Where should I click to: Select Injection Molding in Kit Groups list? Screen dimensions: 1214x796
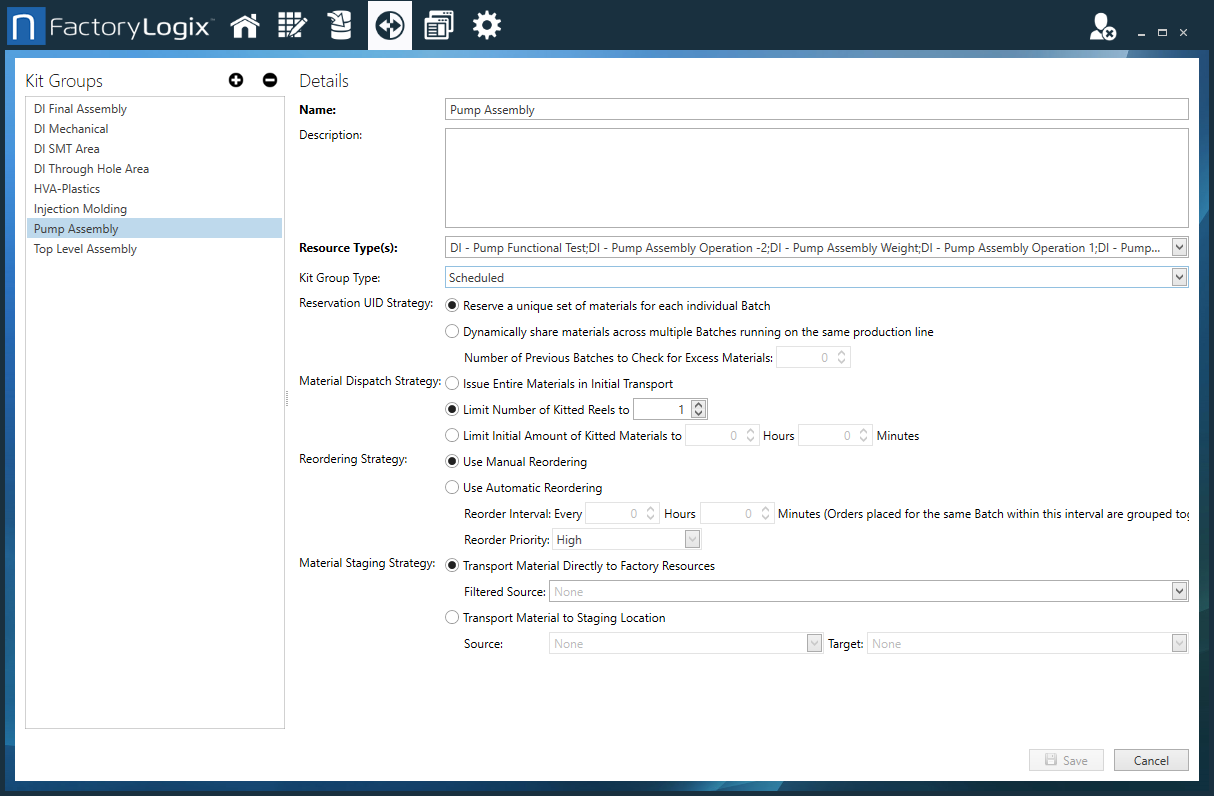[x=80, y=209]
